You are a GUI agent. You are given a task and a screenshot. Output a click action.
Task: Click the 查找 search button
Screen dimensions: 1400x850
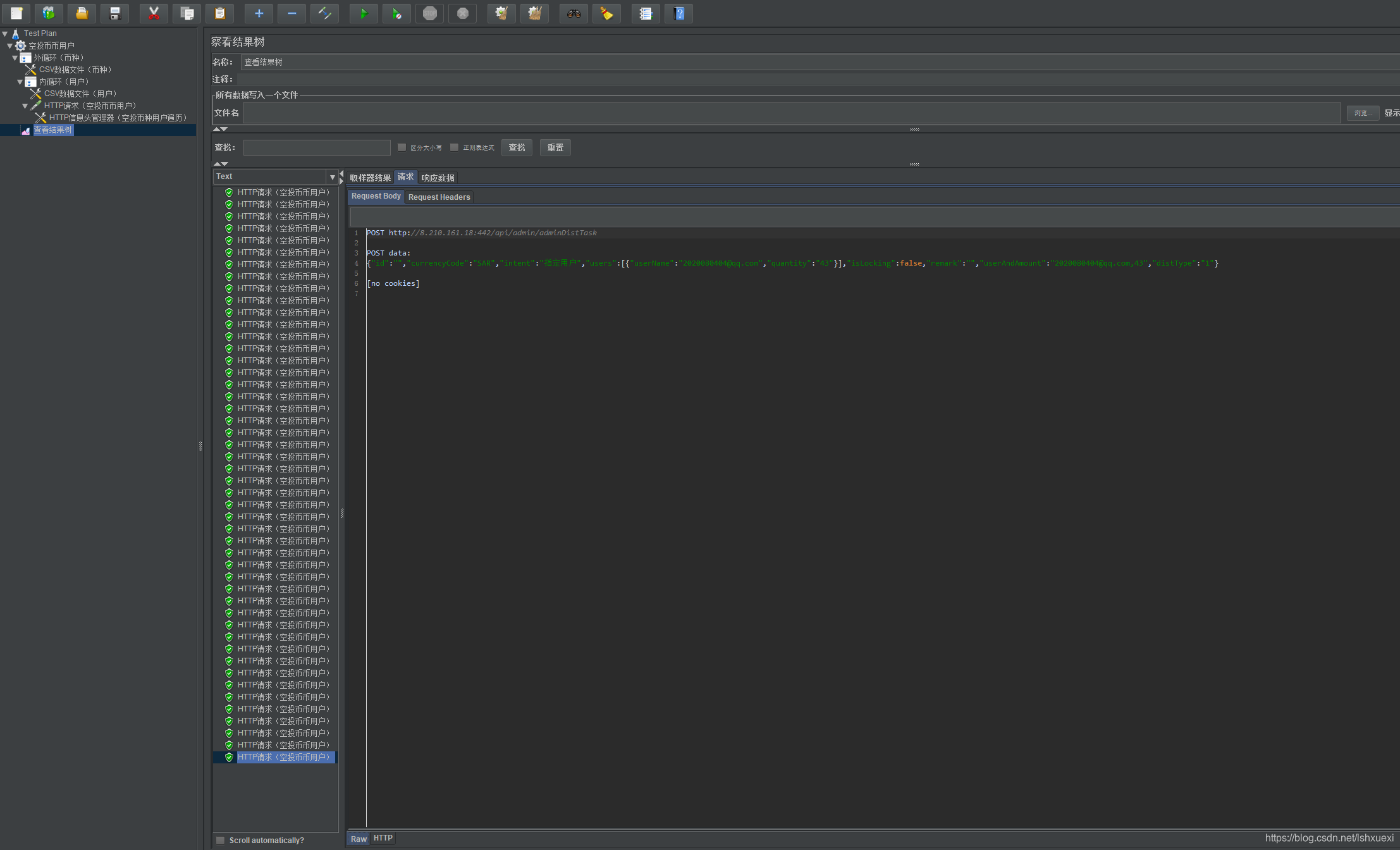(517, 147)
